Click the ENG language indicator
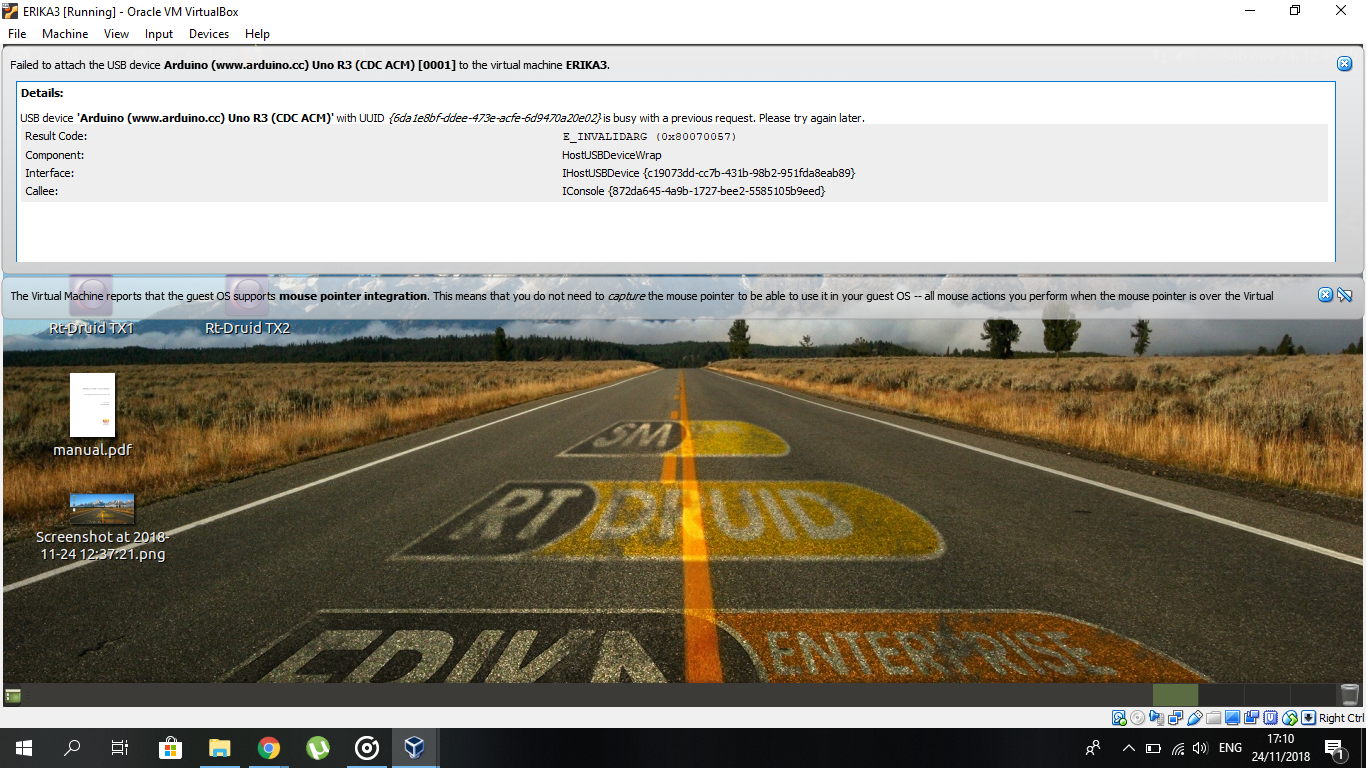The height and width of the screenshot is (774, 1368). pos(1231,748)
